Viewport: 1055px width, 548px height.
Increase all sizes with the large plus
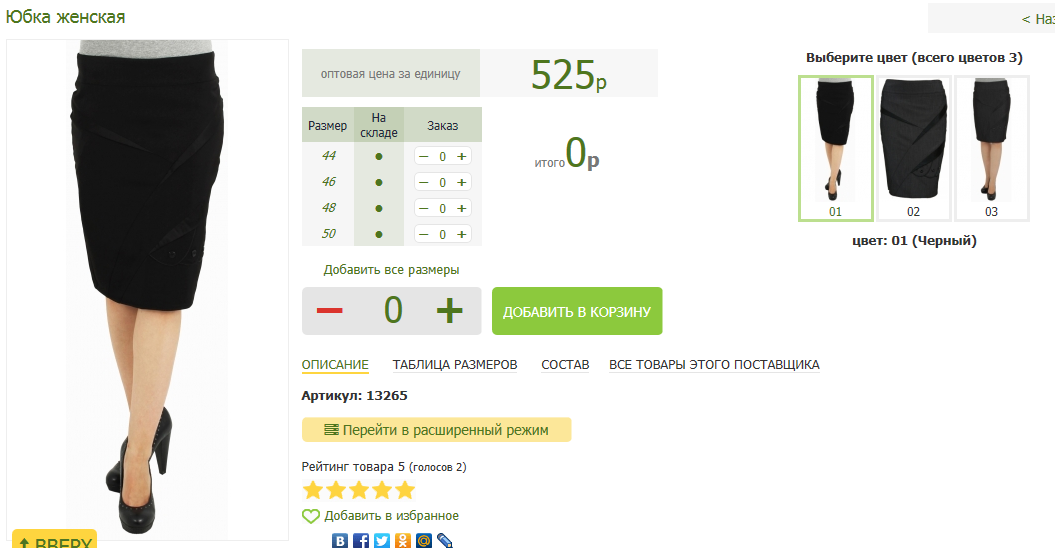coord(450,311)
